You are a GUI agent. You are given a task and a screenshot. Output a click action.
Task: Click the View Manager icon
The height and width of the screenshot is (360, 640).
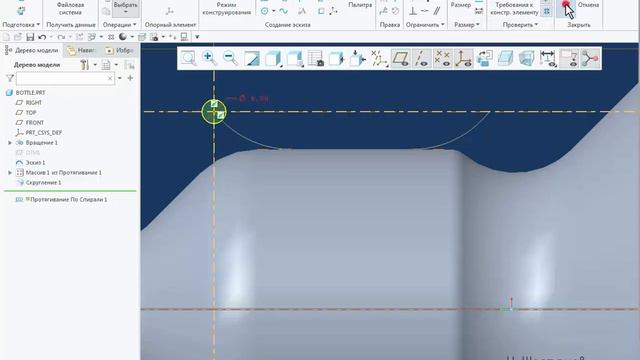click(x=316, y=59)
